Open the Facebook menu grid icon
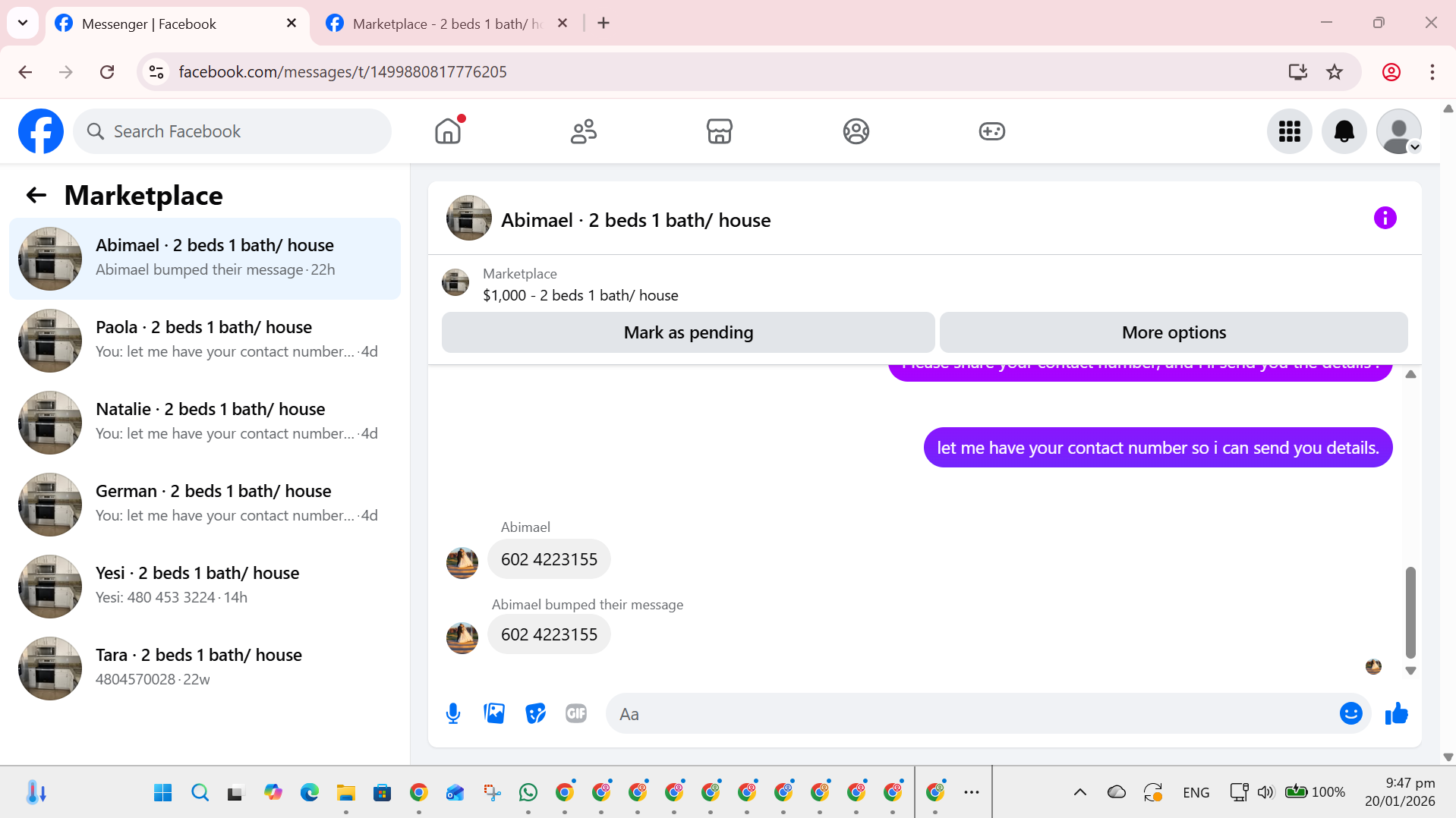This screenshot has width=1456, height=818. pos(1289,131)
